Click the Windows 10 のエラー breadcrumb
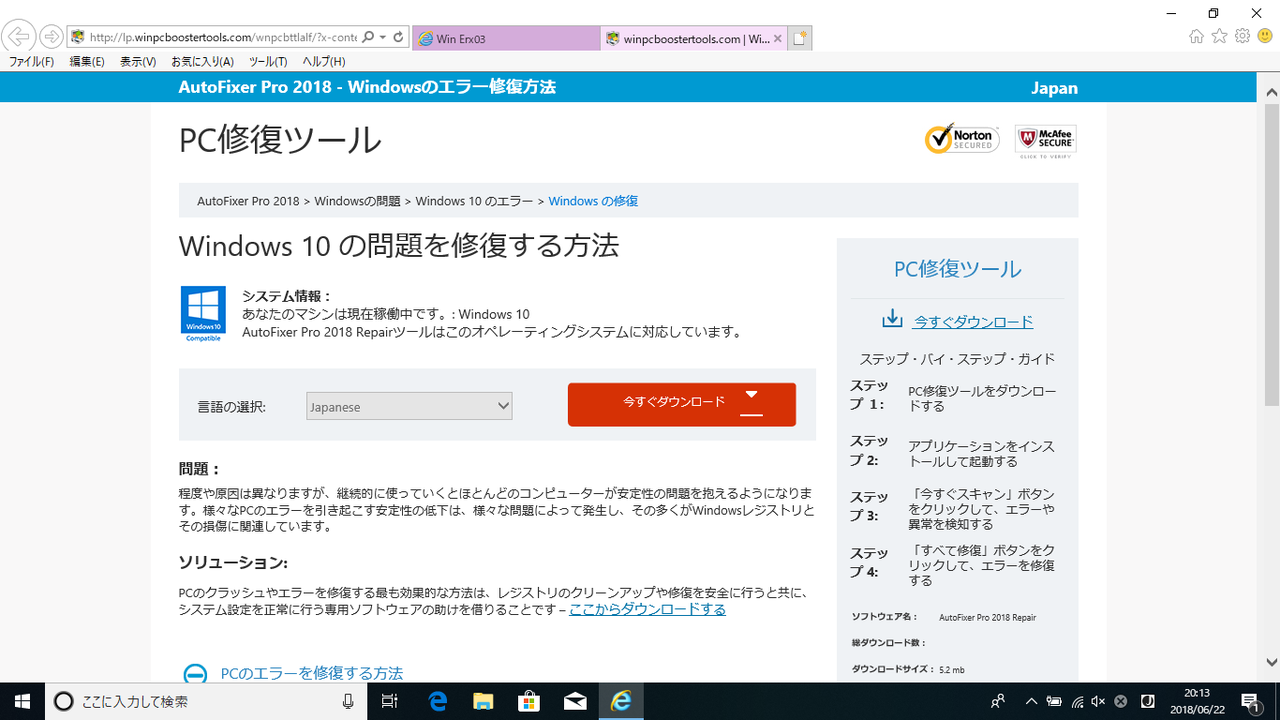The height and width of the screenshot is (720, 1280). 474,201
